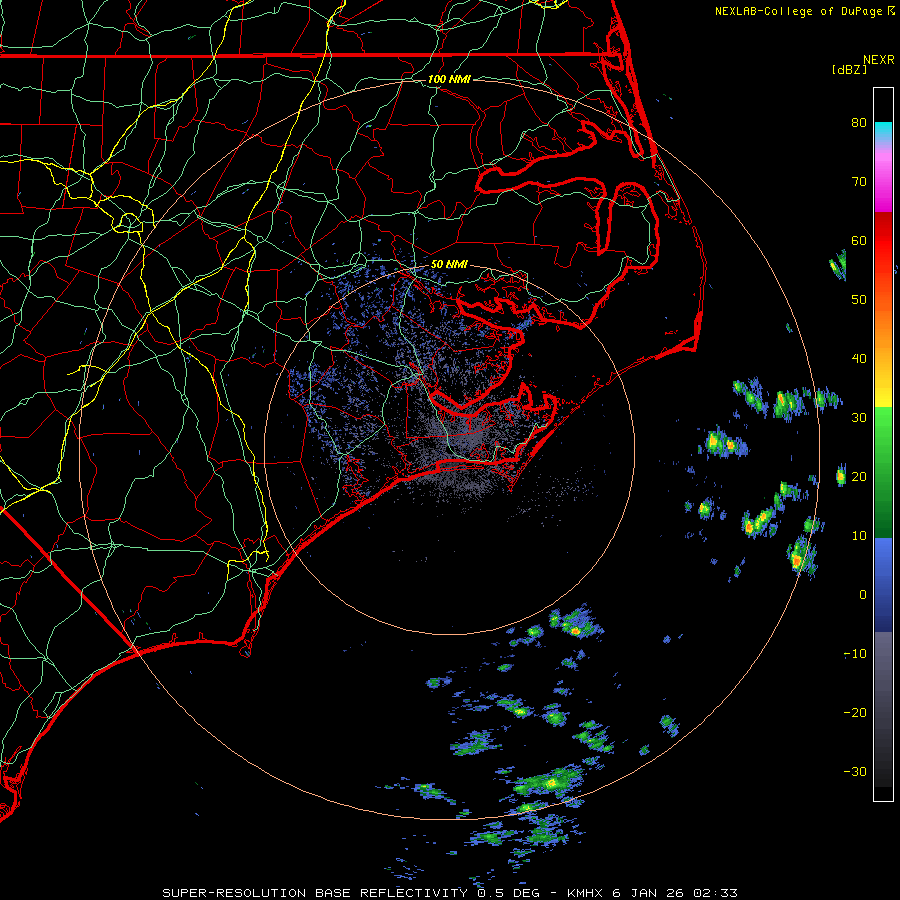
Task: Click the "-30" dBZ scale value
Action: 855,771
